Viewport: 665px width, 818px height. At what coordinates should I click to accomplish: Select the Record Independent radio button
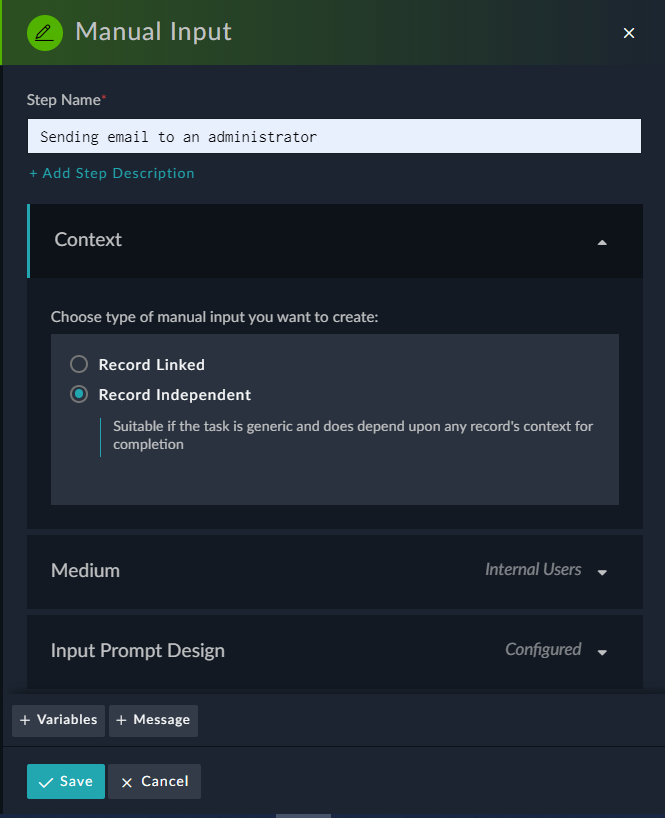[x=78, y=394]
